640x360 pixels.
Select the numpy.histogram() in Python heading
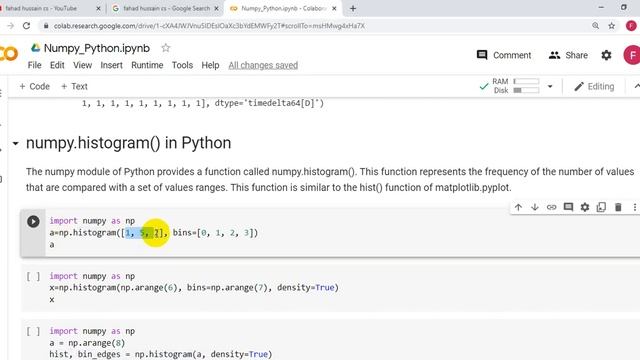click(x=129, y=143)
